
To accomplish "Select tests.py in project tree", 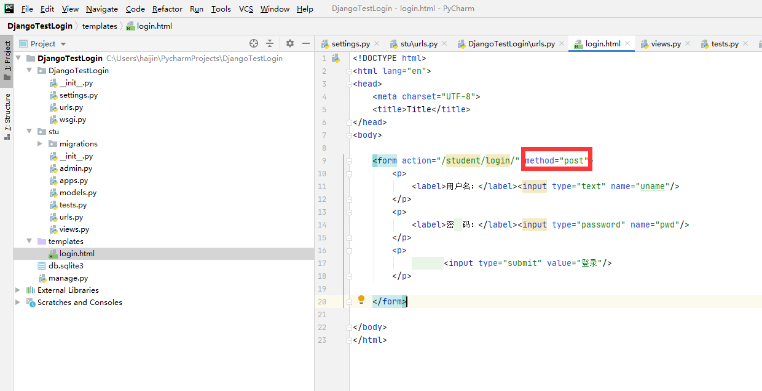I will [73, 205].
